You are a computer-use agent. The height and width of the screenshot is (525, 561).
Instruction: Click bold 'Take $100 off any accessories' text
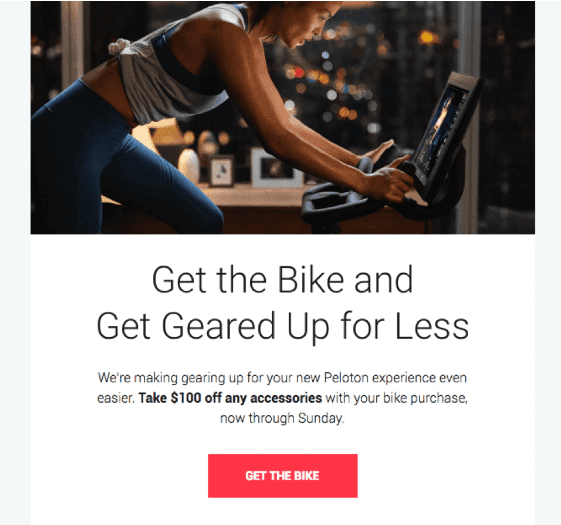(230, 398)
